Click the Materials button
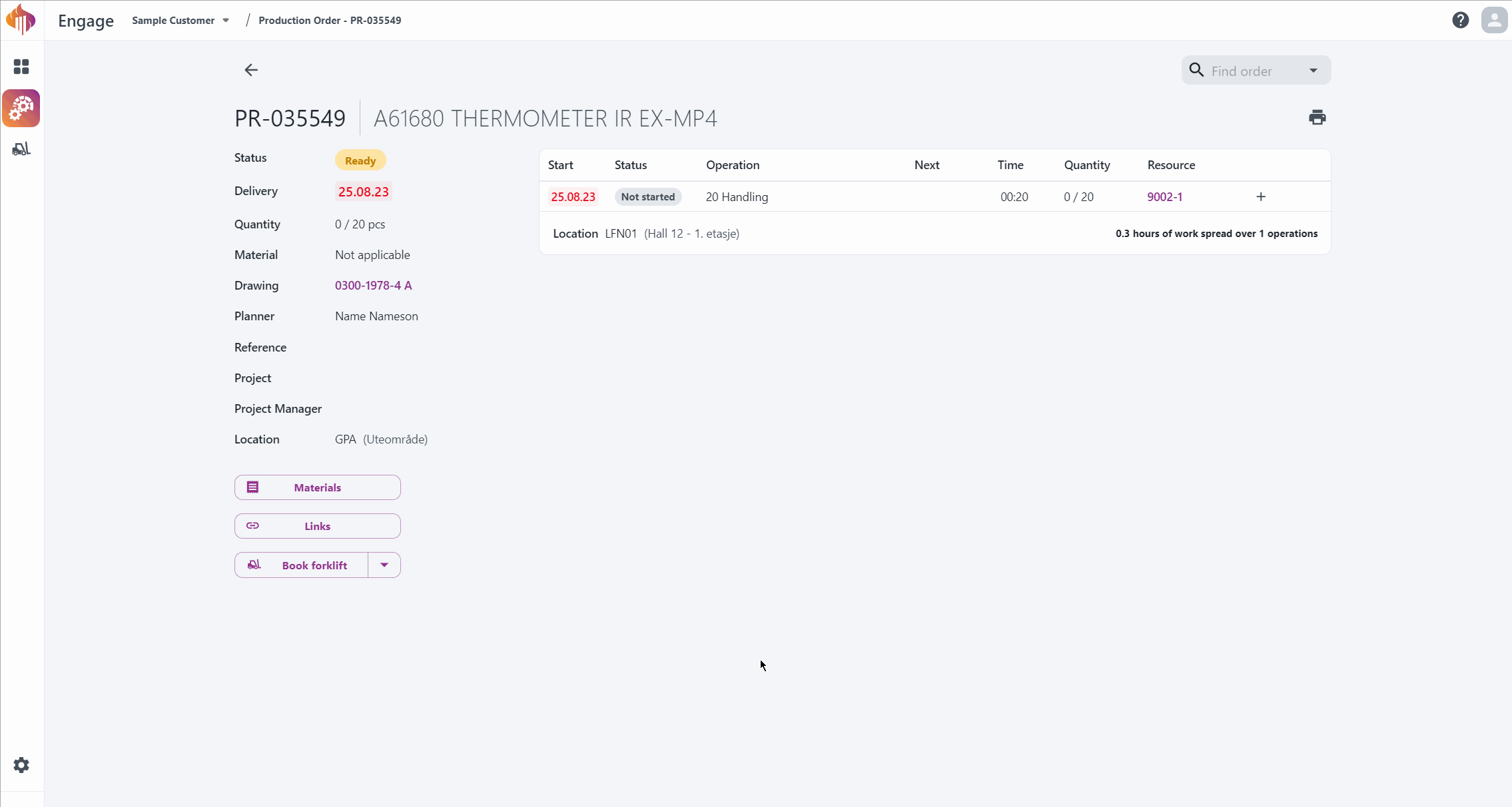1512x807 pixels. 317,487
